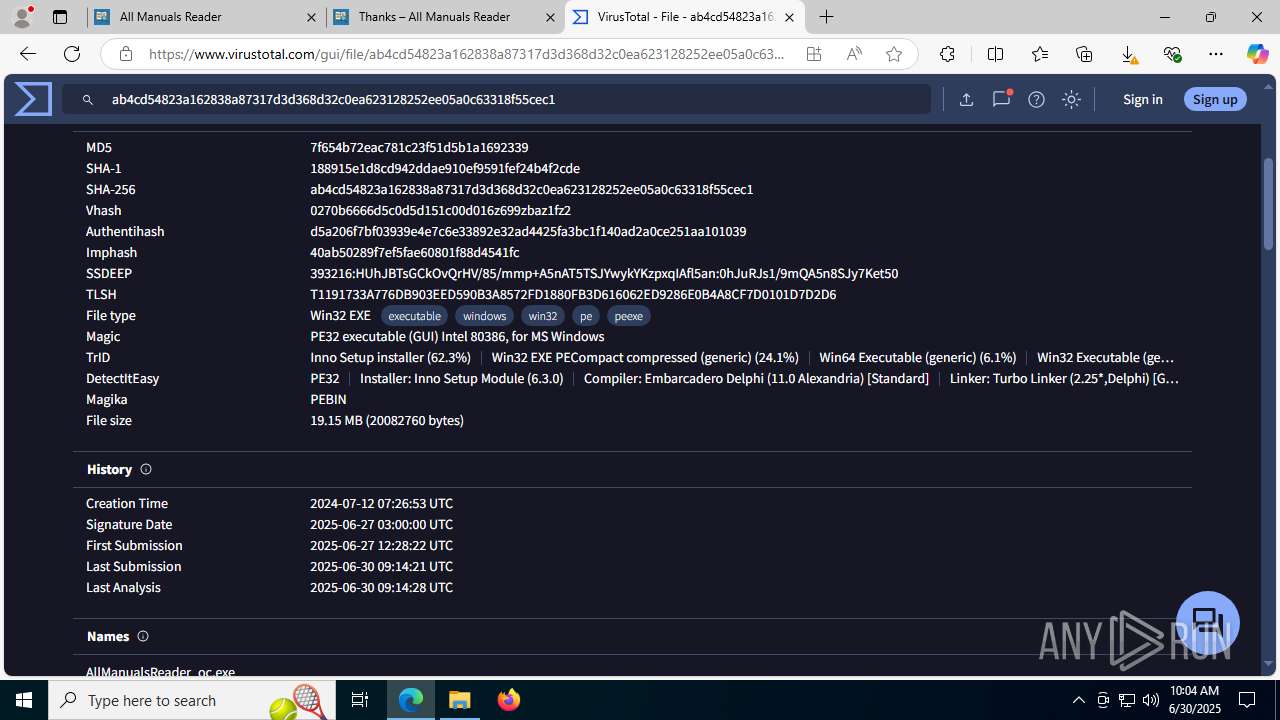Open the notifications comment icon

1001,99
